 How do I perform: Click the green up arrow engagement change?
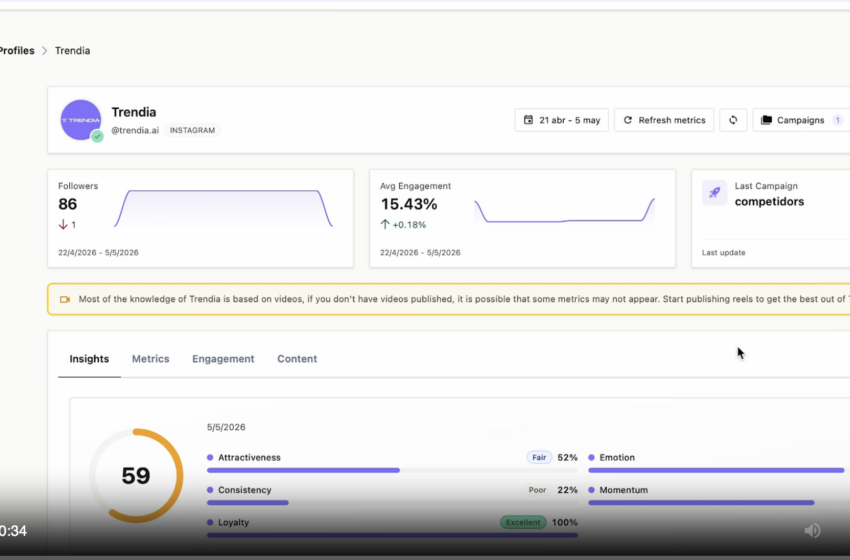pyautogui.click(x=385, y=224)
